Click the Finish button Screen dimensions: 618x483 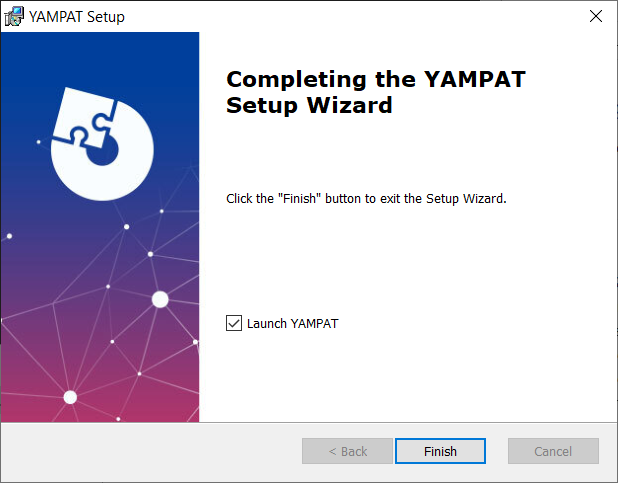pyautogui.click(x=440, y=451)
